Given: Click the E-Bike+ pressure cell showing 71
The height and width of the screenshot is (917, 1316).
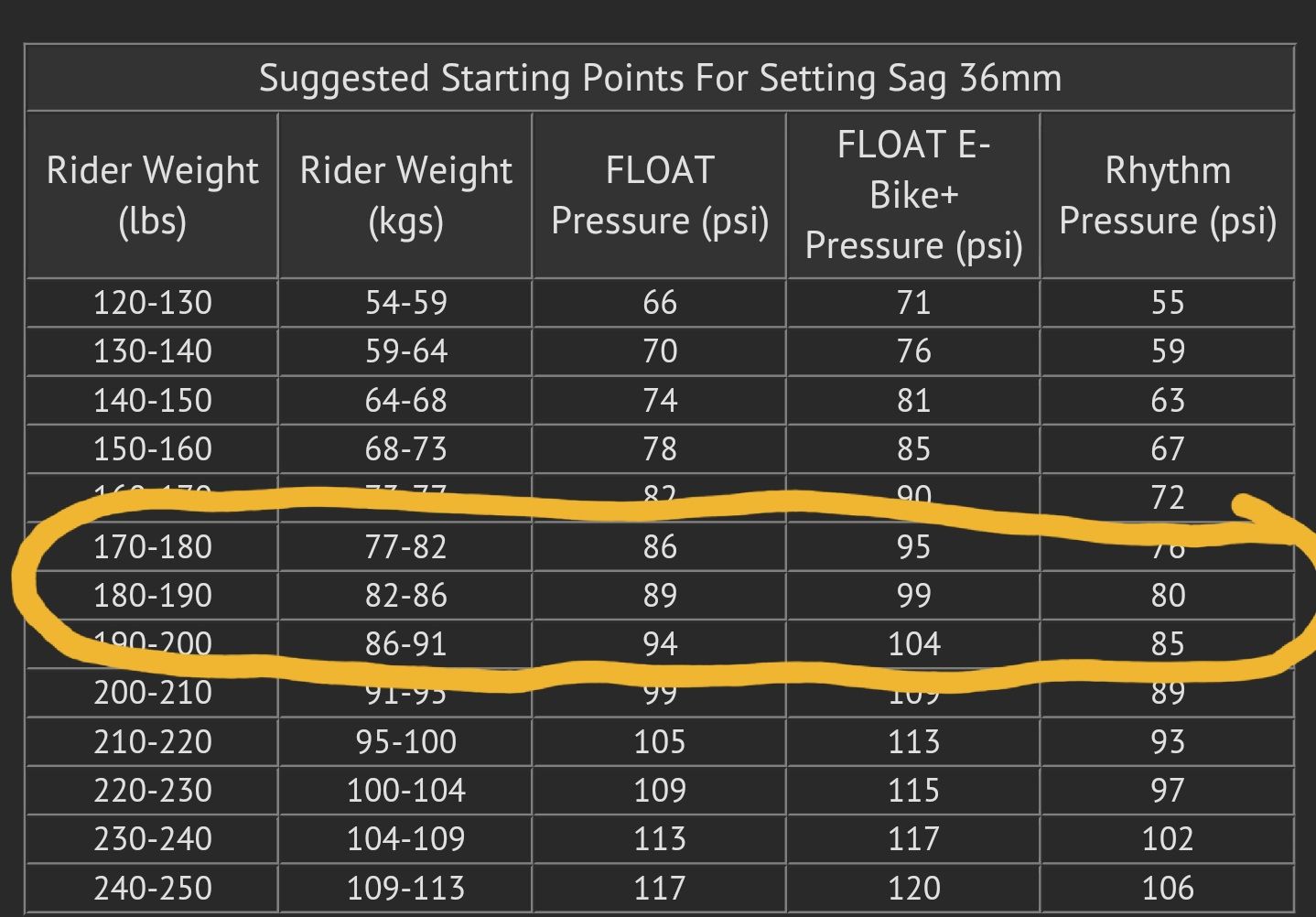Looking at the screenshot, I should (913, 303).
